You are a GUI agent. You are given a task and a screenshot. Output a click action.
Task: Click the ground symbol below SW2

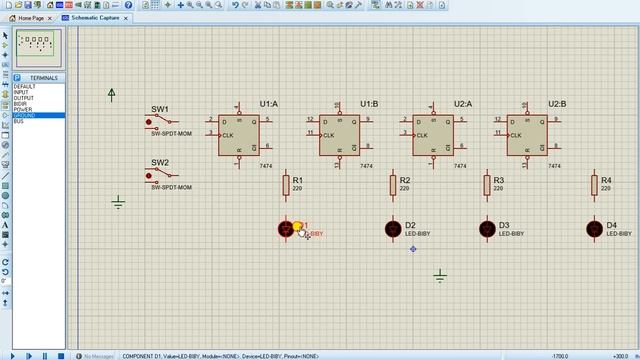(118, 202)
